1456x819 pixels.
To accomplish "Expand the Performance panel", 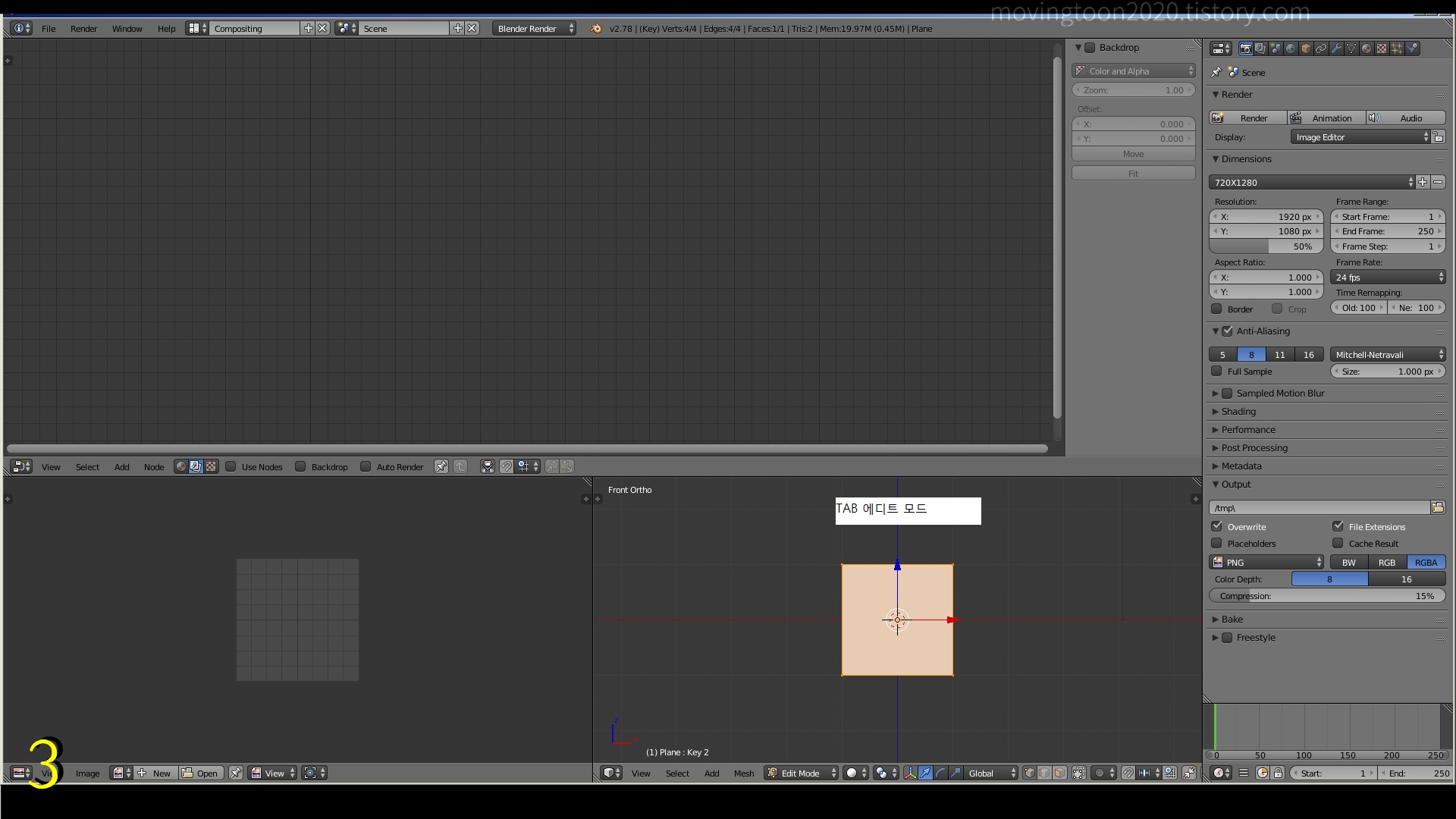I will pos(1248,429).
